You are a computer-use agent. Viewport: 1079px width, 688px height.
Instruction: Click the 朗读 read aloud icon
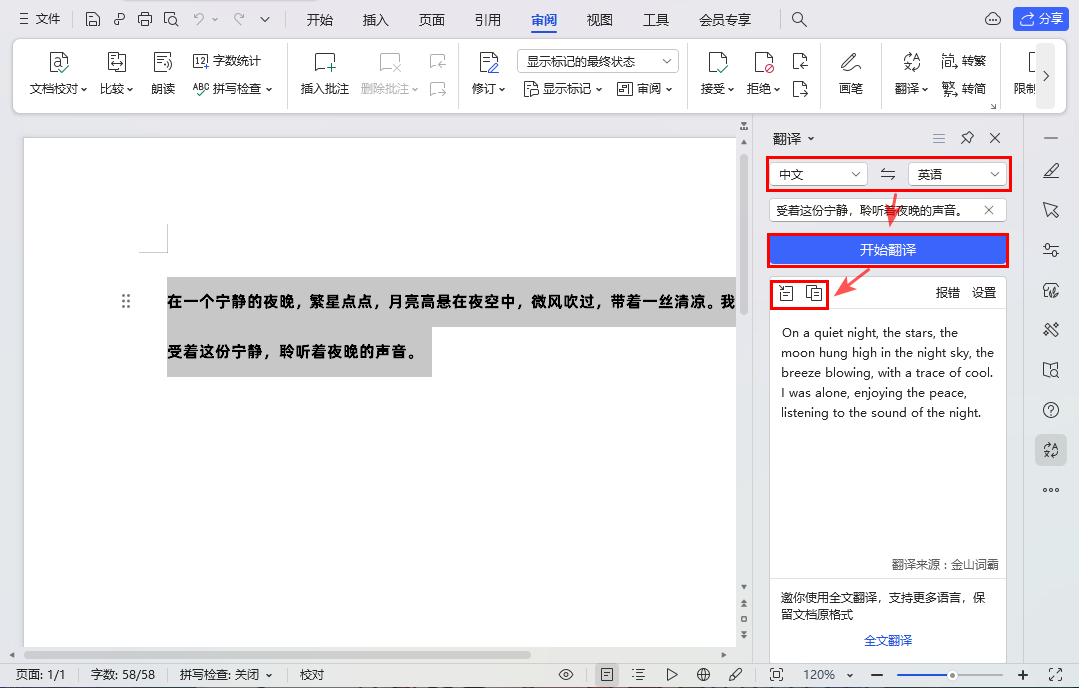pyautogui.click(x=163, y=73)
